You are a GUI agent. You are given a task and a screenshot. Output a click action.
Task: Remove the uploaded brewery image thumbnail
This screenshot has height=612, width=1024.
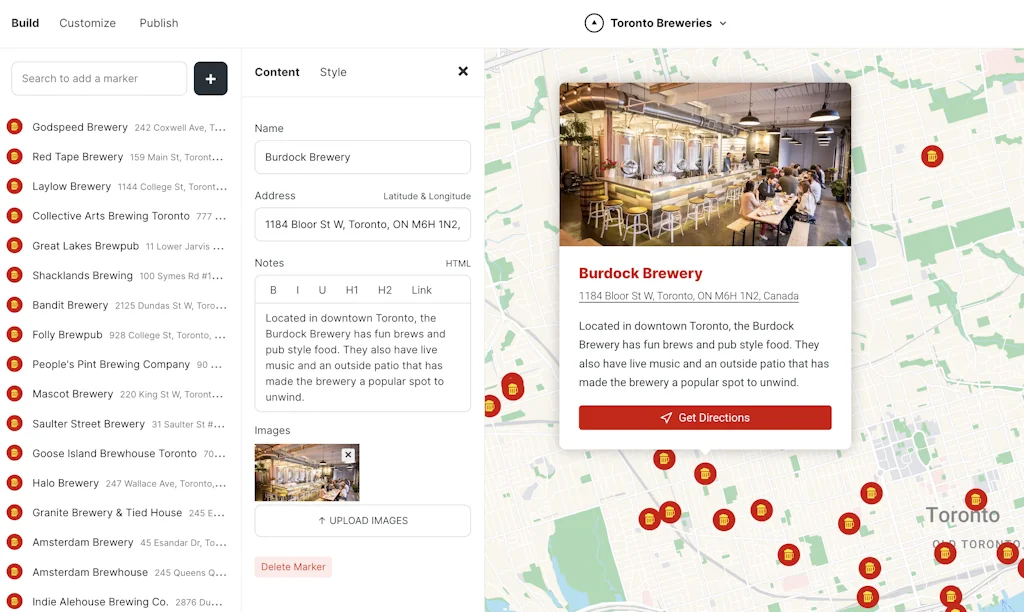348,455
